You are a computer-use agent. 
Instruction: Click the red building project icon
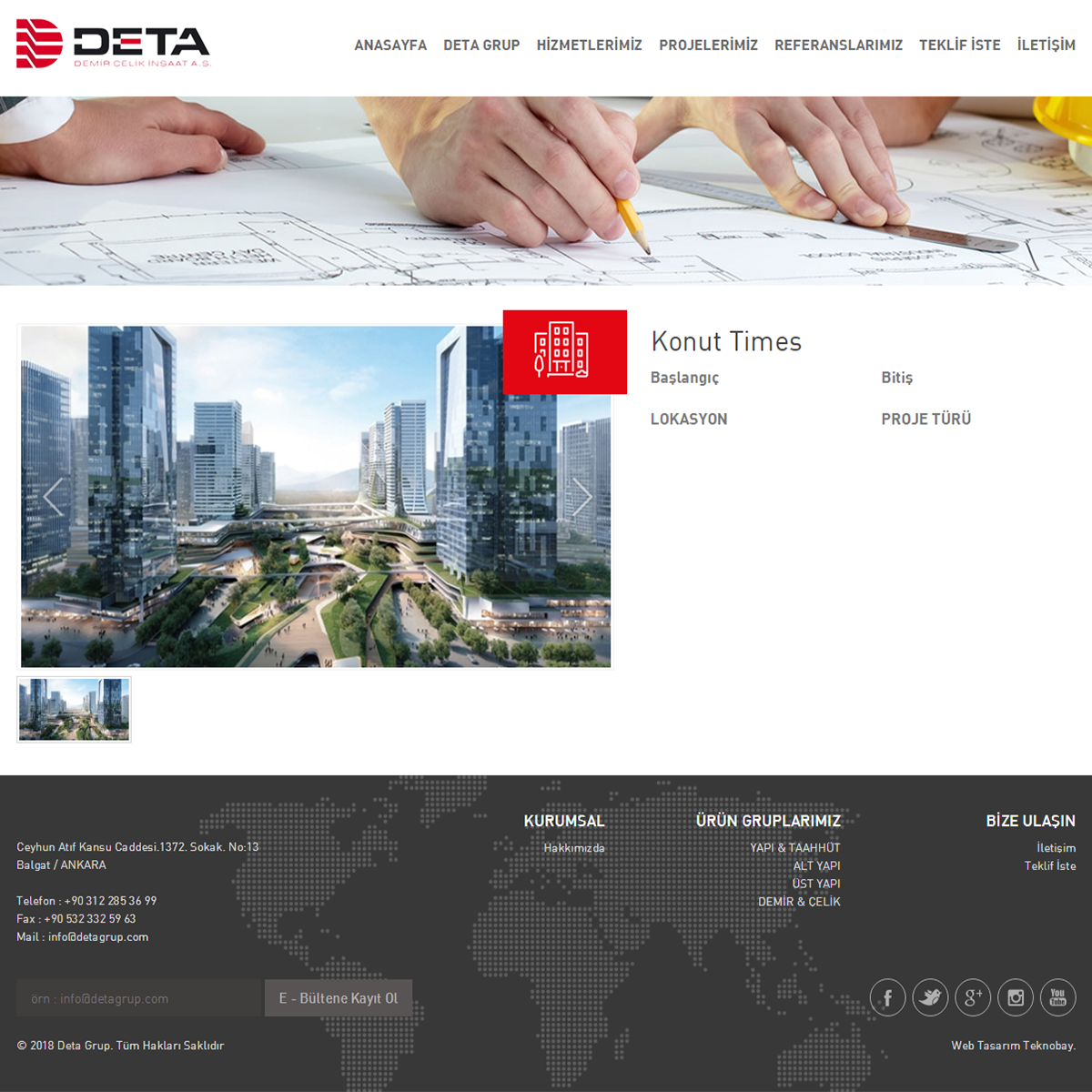click(x=564, y=352)
